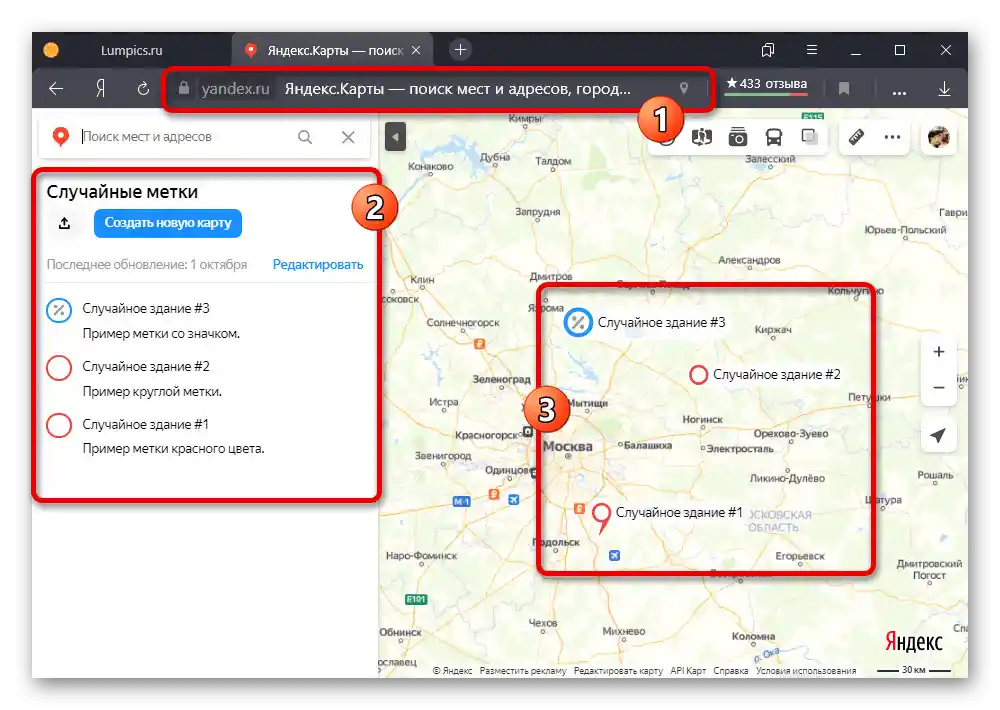Image resolution: width=1000 pixels, height=710 pixels.
Task: Open the Условия использования link
Action: [x=806, y=671]
